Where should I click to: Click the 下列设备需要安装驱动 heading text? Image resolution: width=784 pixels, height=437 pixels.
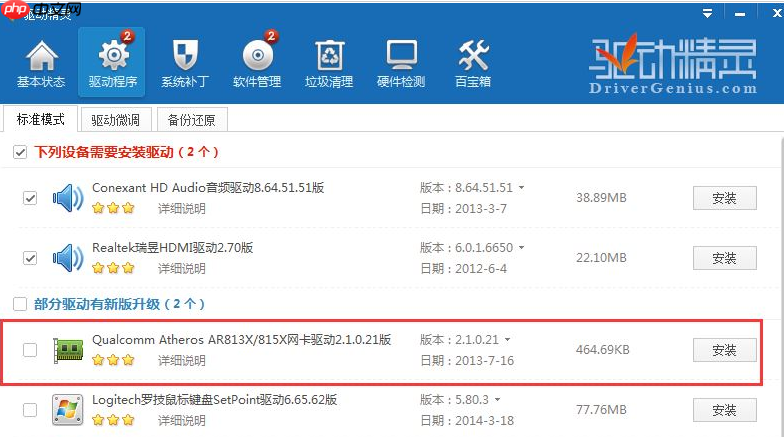coord(126,152)
